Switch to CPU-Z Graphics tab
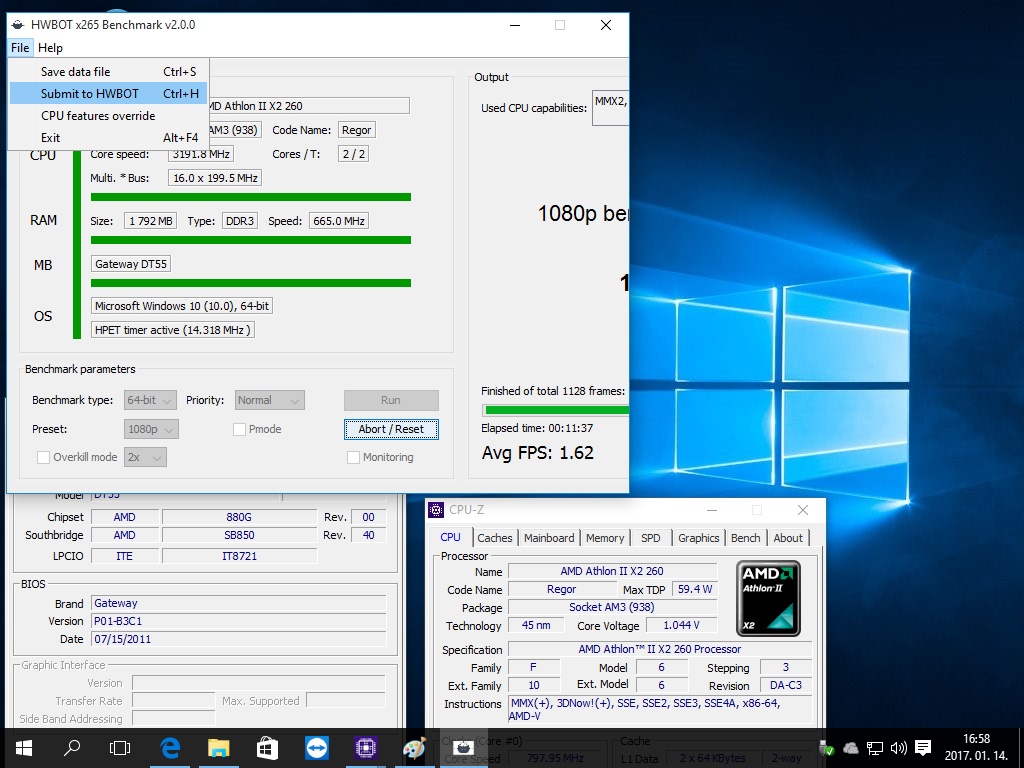 pyautogui.click(x=698, y=537)
